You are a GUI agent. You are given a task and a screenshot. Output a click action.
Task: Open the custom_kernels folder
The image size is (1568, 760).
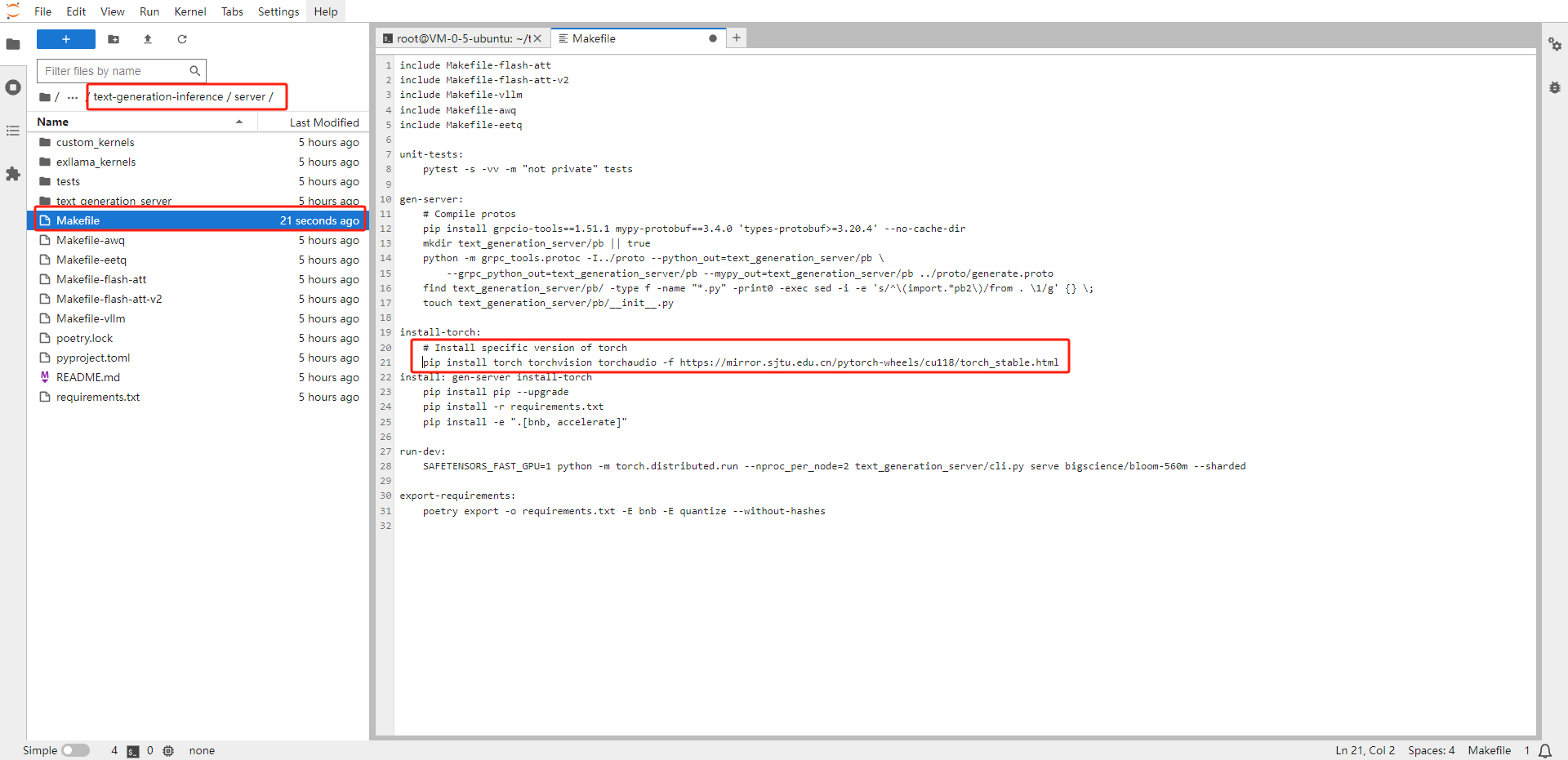tap(198, 142)
